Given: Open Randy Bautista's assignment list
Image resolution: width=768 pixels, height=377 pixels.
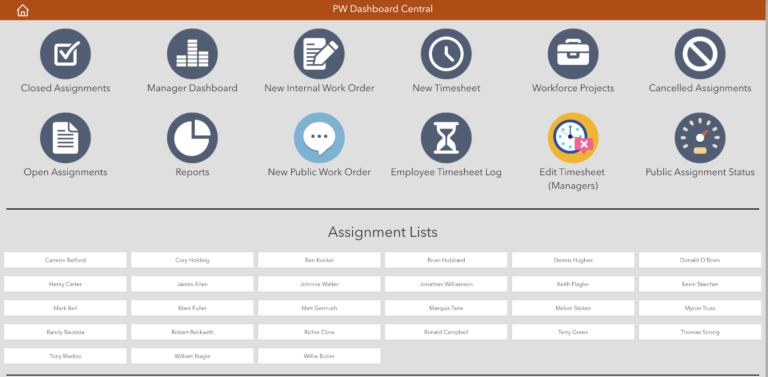Looking at the screenshot, I should (65, 332).
